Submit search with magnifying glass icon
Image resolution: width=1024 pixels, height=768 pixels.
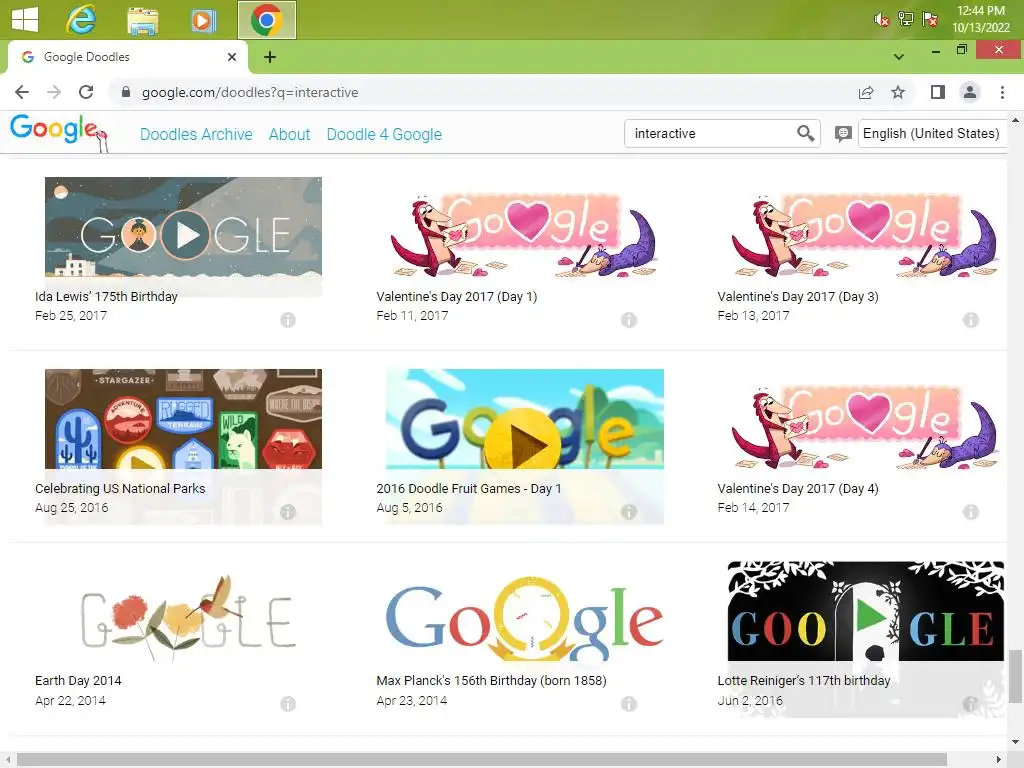click(806, 133)
